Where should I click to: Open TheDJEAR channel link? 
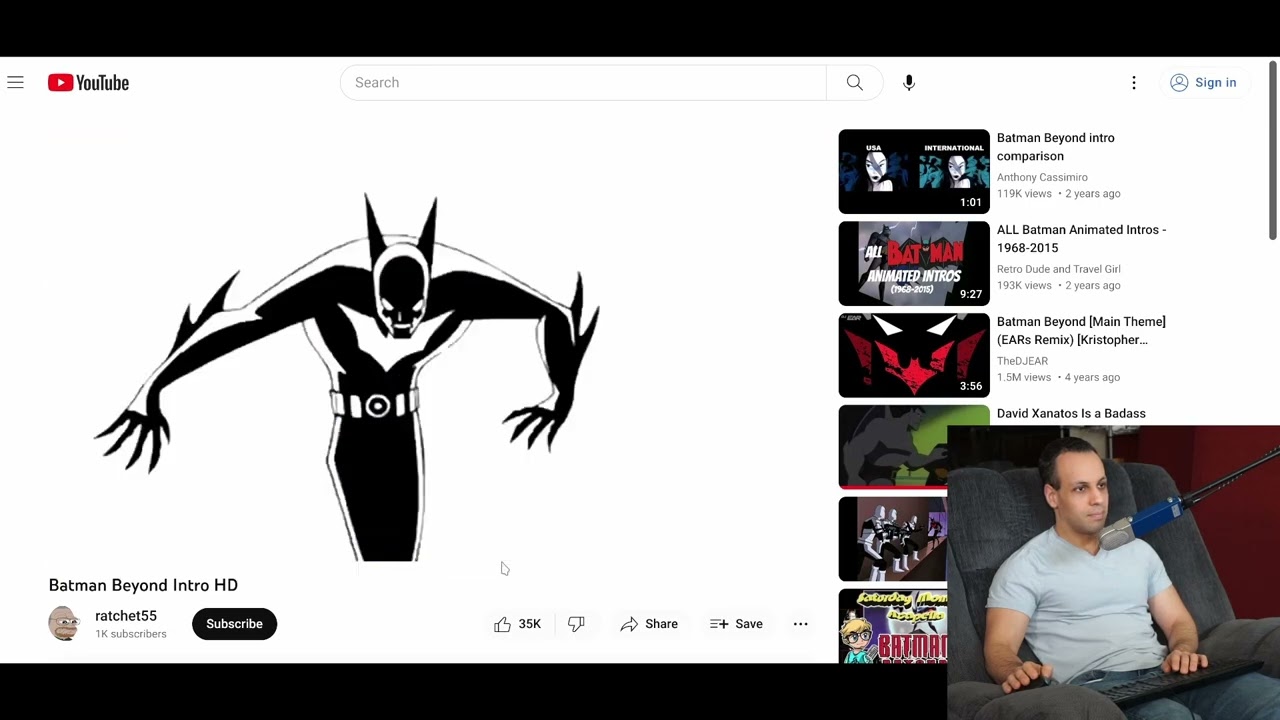coord(1022,361)
